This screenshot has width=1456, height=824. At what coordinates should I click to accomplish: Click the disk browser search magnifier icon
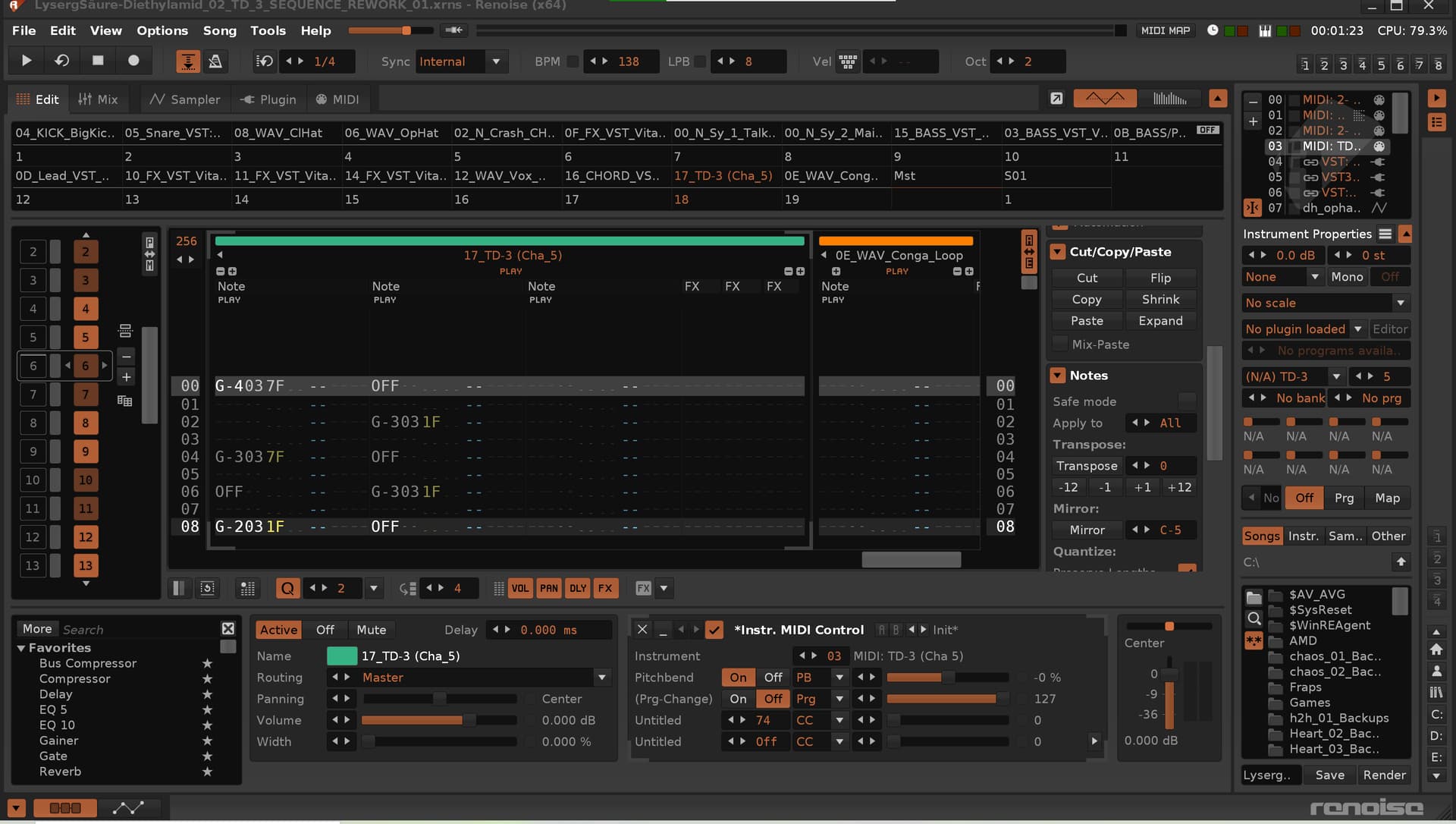point(1254,618)
